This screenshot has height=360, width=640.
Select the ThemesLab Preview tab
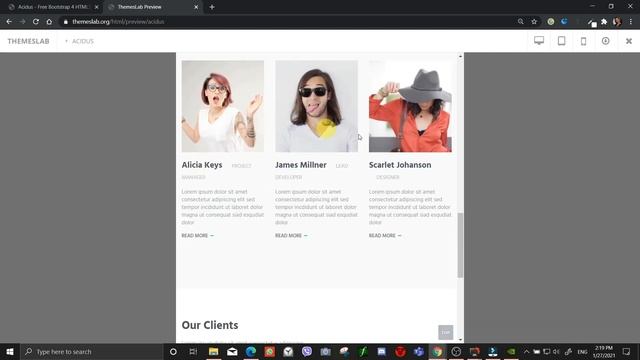(151, 7)
